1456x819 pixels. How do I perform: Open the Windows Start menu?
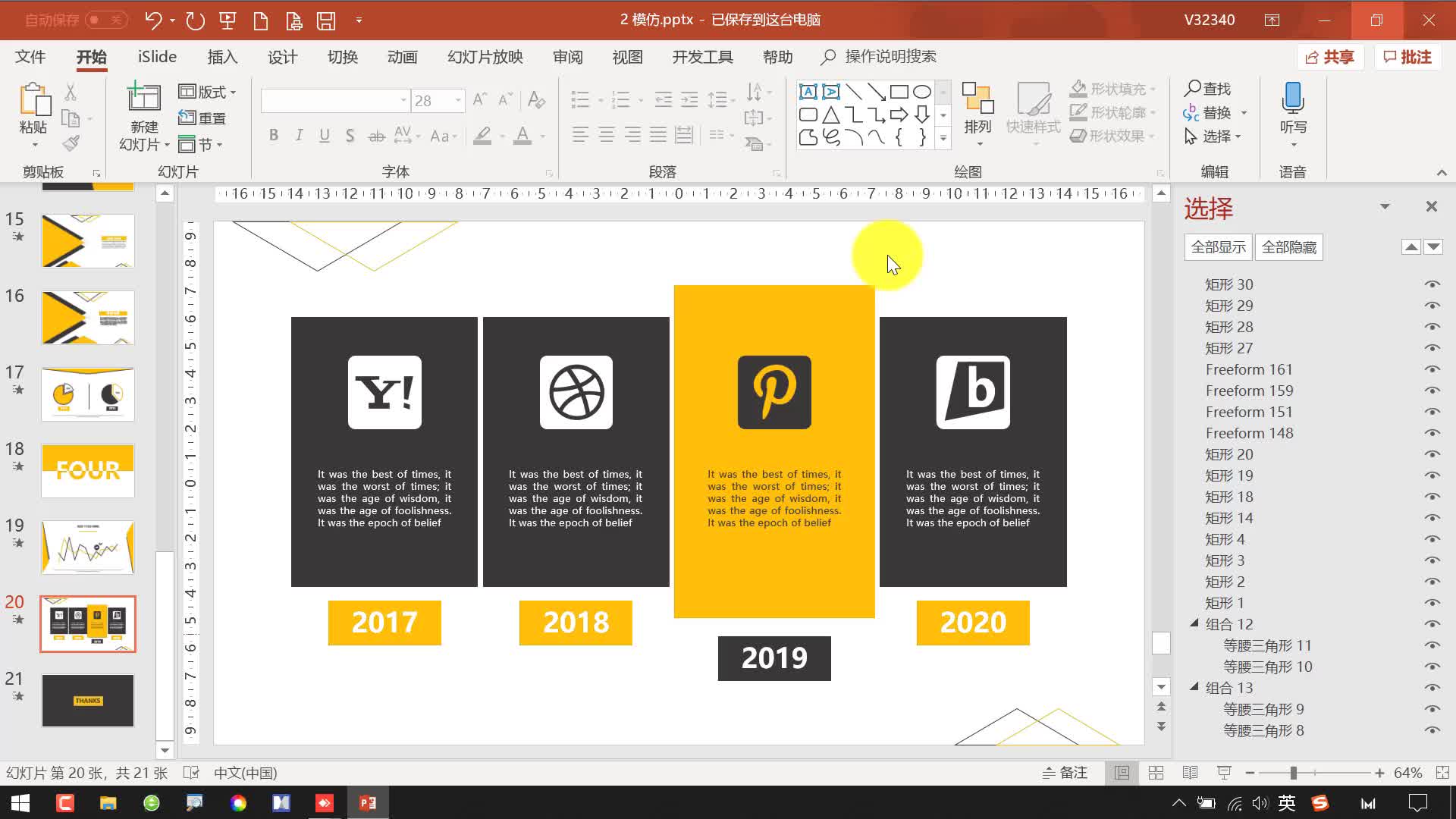tap(20, 802)
